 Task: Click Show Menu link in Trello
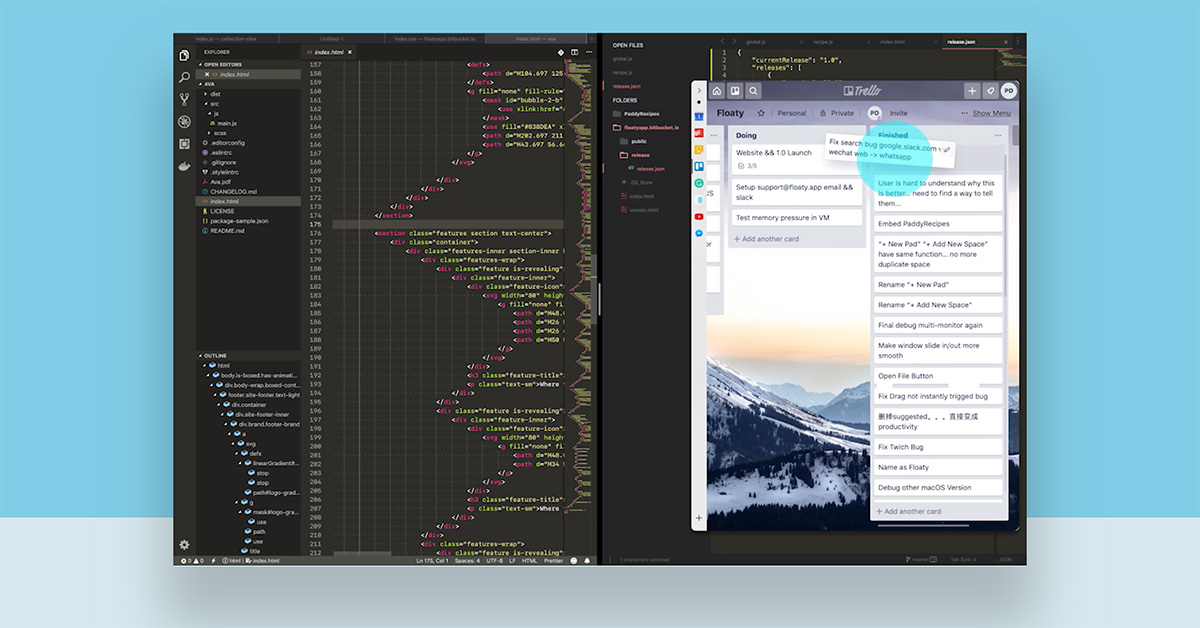991,113
